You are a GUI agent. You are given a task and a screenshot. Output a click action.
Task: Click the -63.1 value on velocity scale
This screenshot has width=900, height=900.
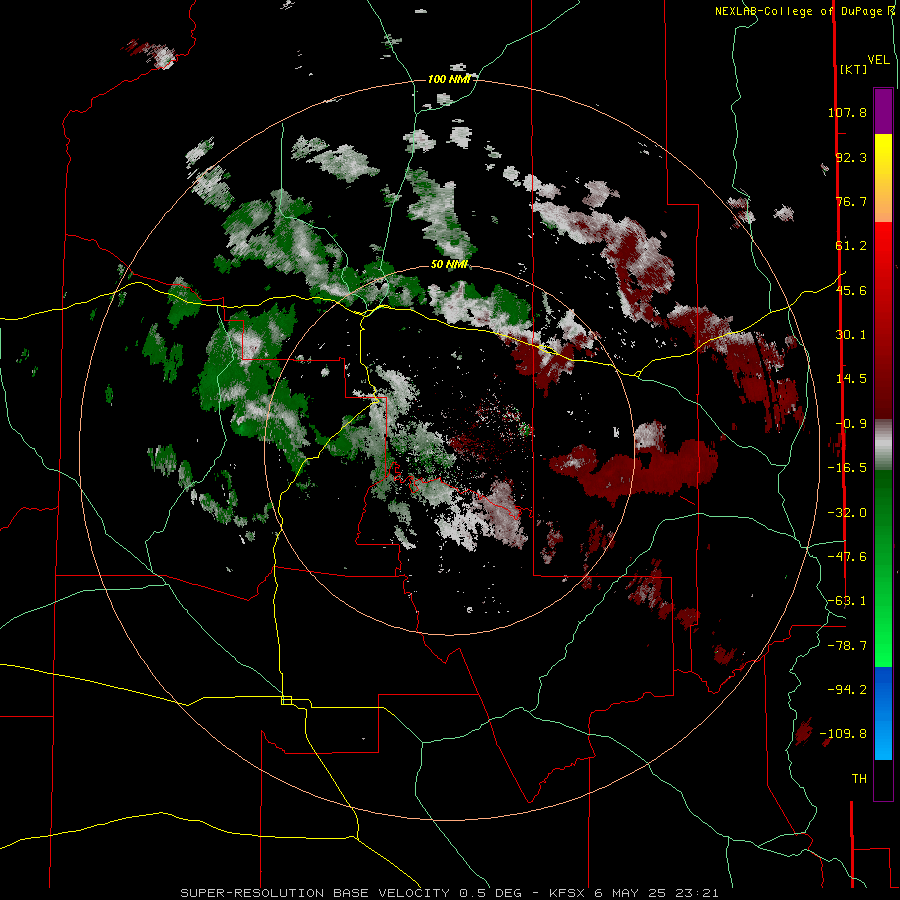tap(847, 601)
